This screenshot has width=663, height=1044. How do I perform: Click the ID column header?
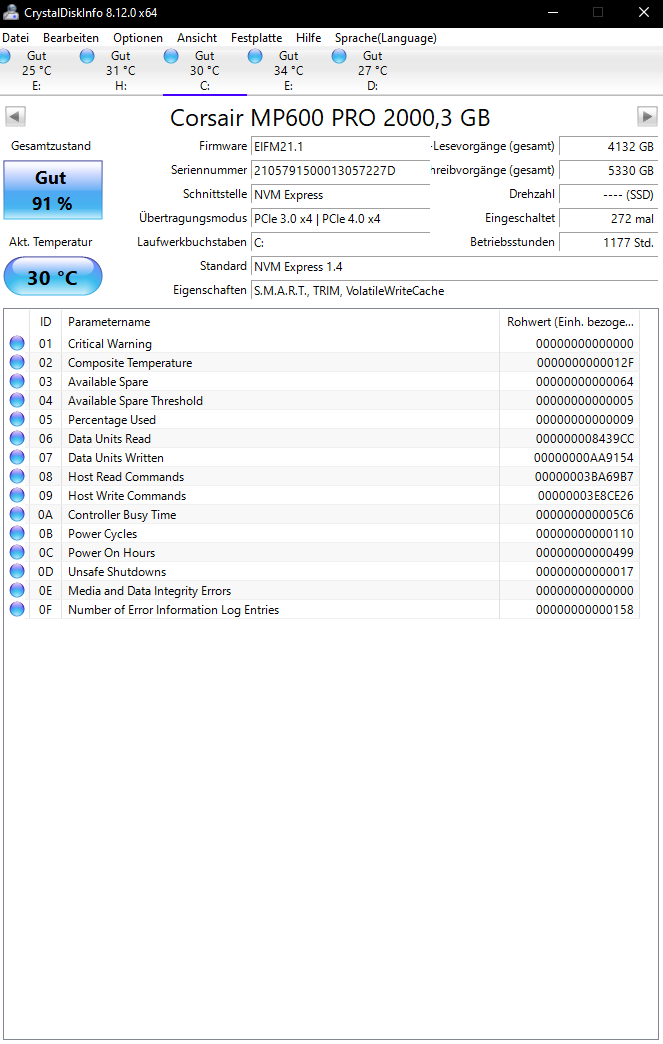45,322
